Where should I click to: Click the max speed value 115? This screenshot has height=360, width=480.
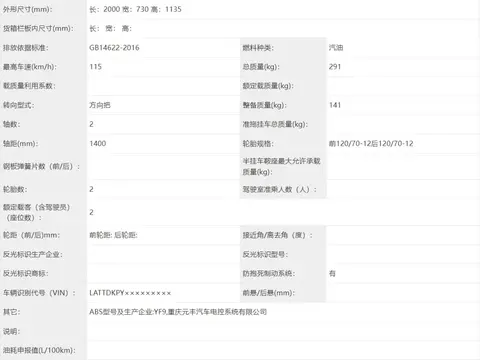(96, 67)
